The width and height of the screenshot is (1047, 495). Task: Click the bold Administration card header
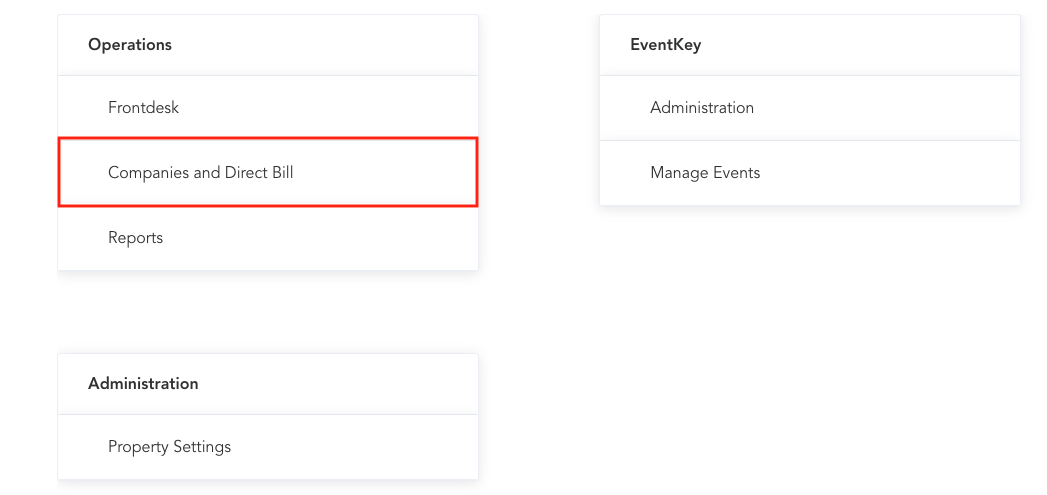click(x=143, y=384)
